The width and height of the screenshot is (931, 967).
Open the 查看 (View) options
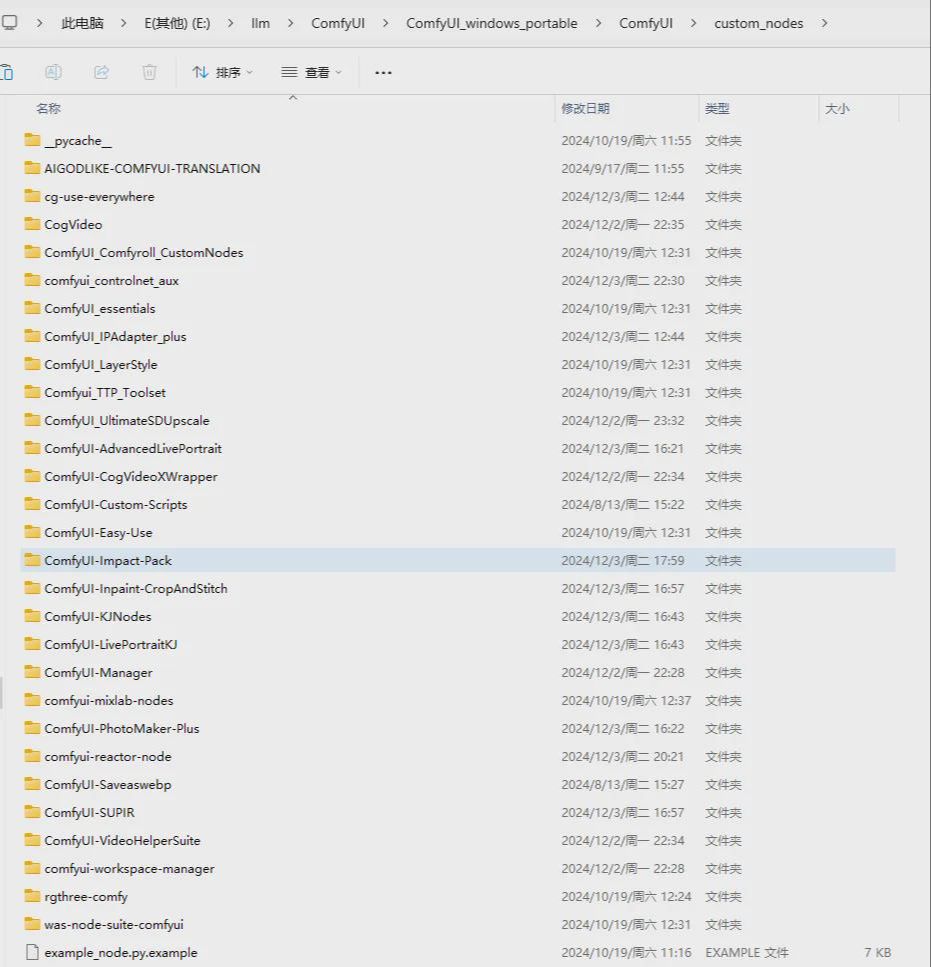(312, 72)
